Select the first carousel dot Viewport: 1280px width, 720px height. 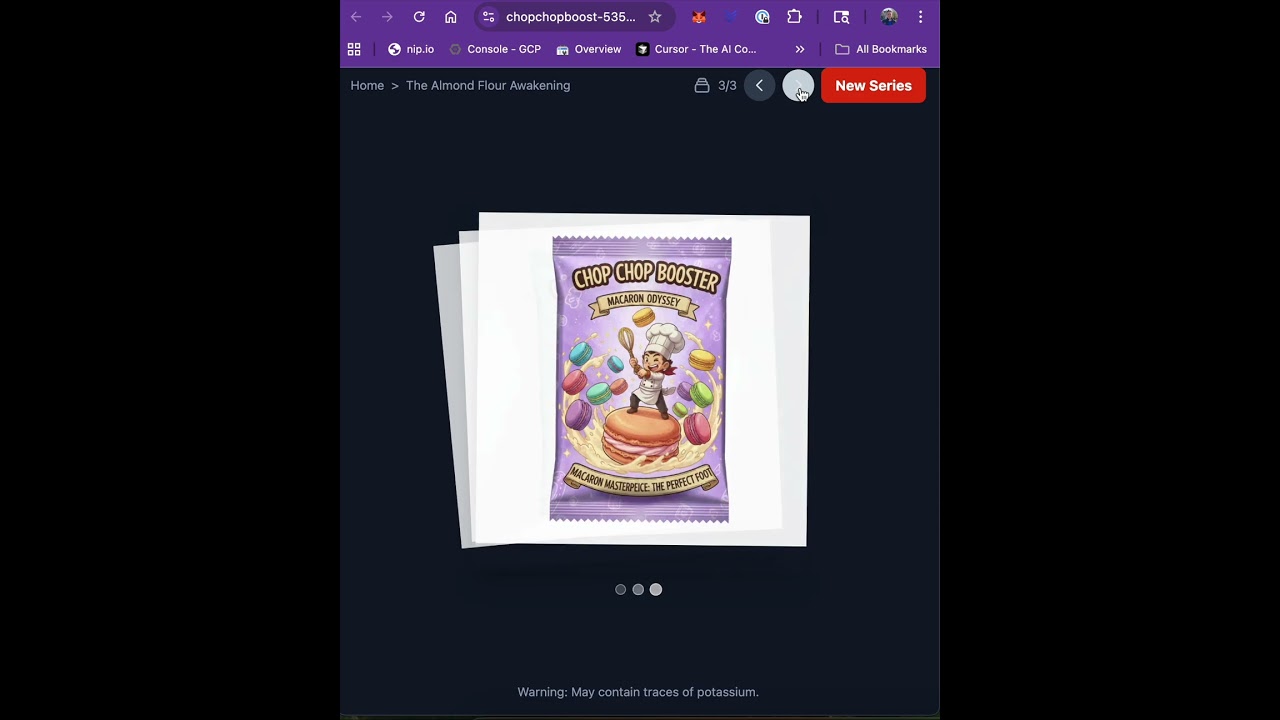pyautogui.click(x=621, y=590)
